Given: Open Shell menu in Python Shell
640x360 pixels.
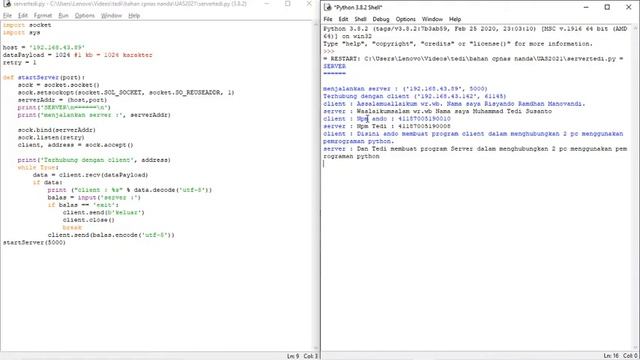Looking at the screenshot, I should (x=360, y=19).
